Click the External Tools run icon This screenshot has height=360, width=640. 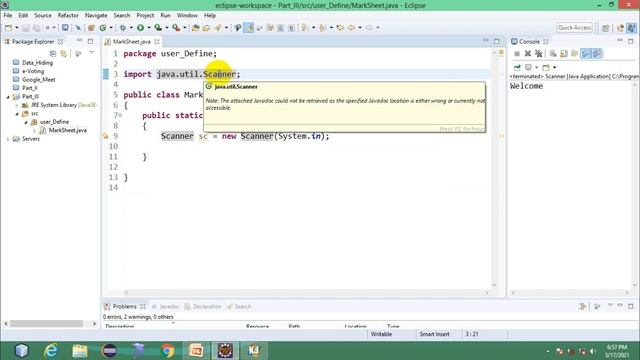pyautogui.click(x=176, y=28)
